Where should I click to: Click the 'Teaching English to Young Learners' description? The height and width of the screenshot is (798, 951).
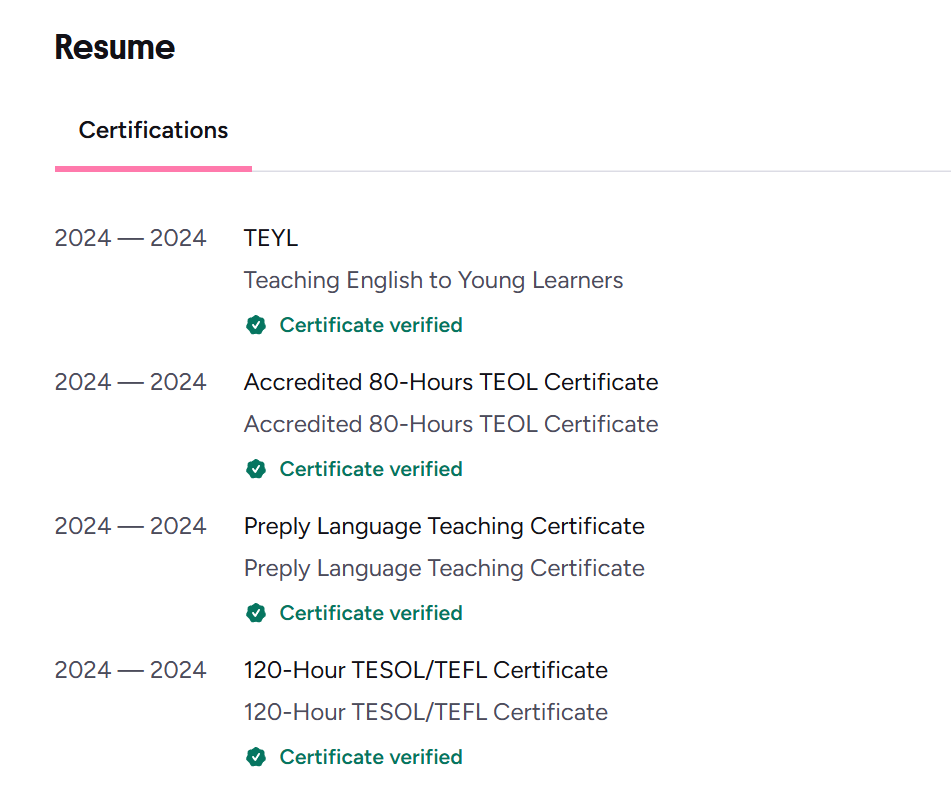coord(433,280)
